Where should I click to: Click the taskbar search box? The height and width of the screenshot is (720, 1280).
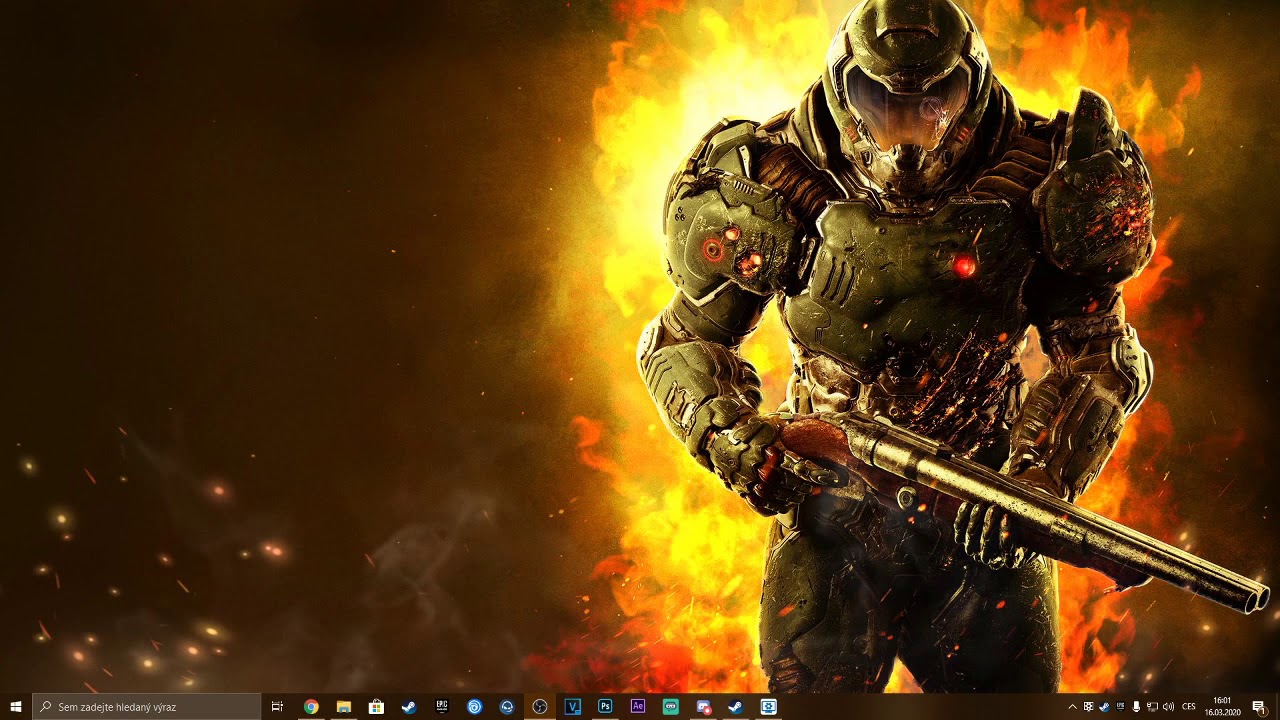coord(147,707)
